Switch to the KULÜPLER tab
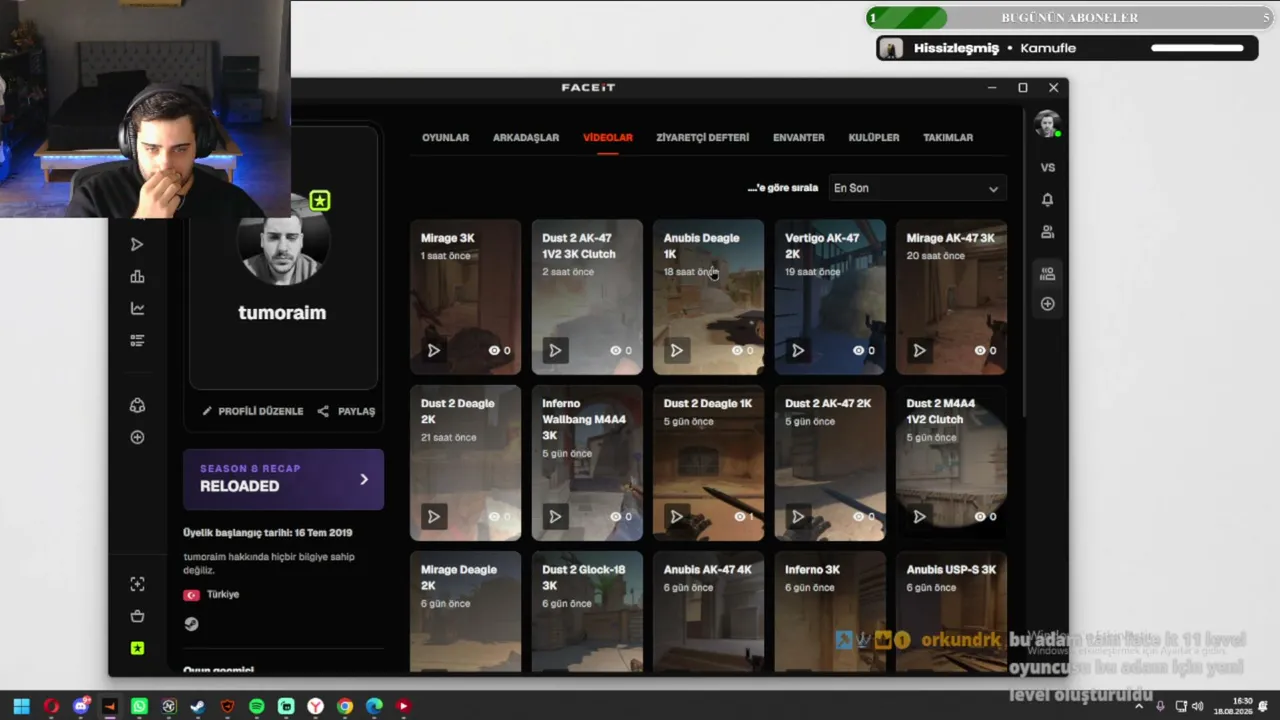Screen dimensions: 1280x720 pos(874,138)
